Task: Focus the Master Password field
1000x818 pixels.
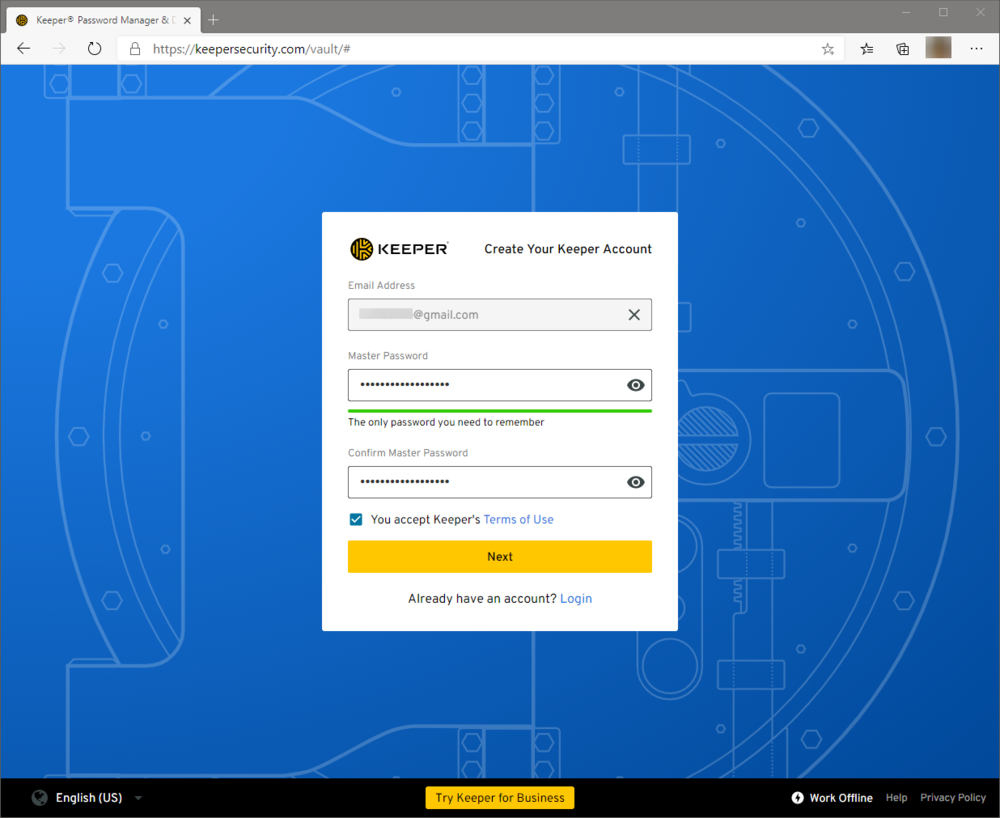Action: [499, 385]
